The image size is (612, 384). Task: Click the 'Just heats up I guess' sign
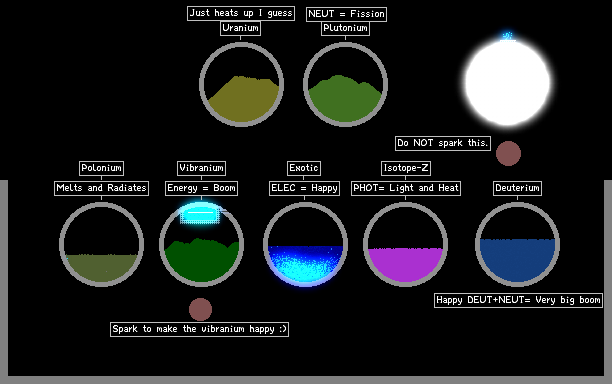(241, 13)
